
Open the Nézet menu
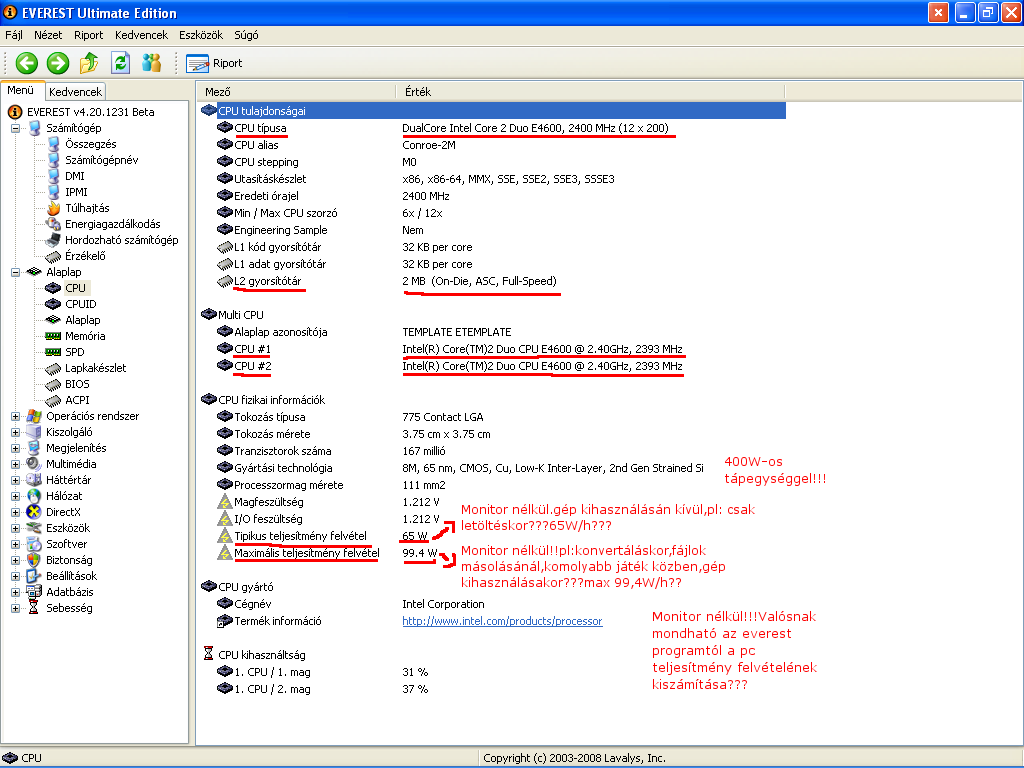48,35
